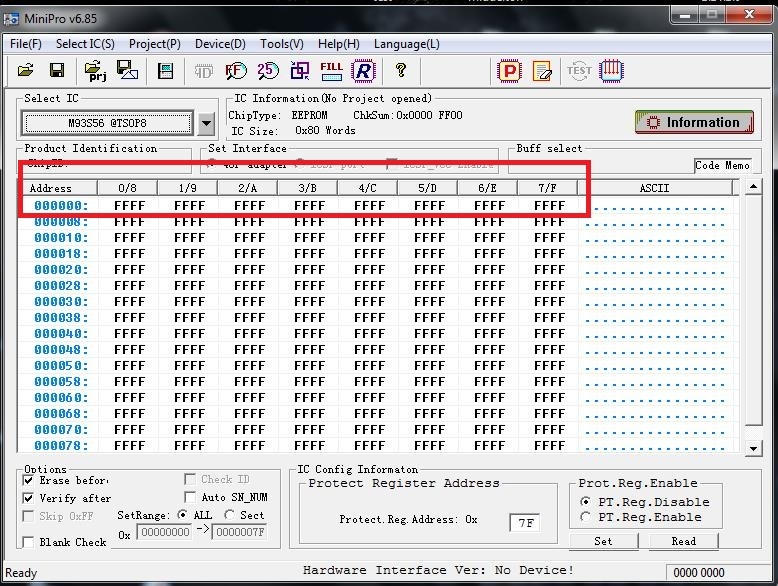Toggle the Skip 0xFF checkbox
The height and width of the screenshot is (586, 778).
click(x=29, y=516)
